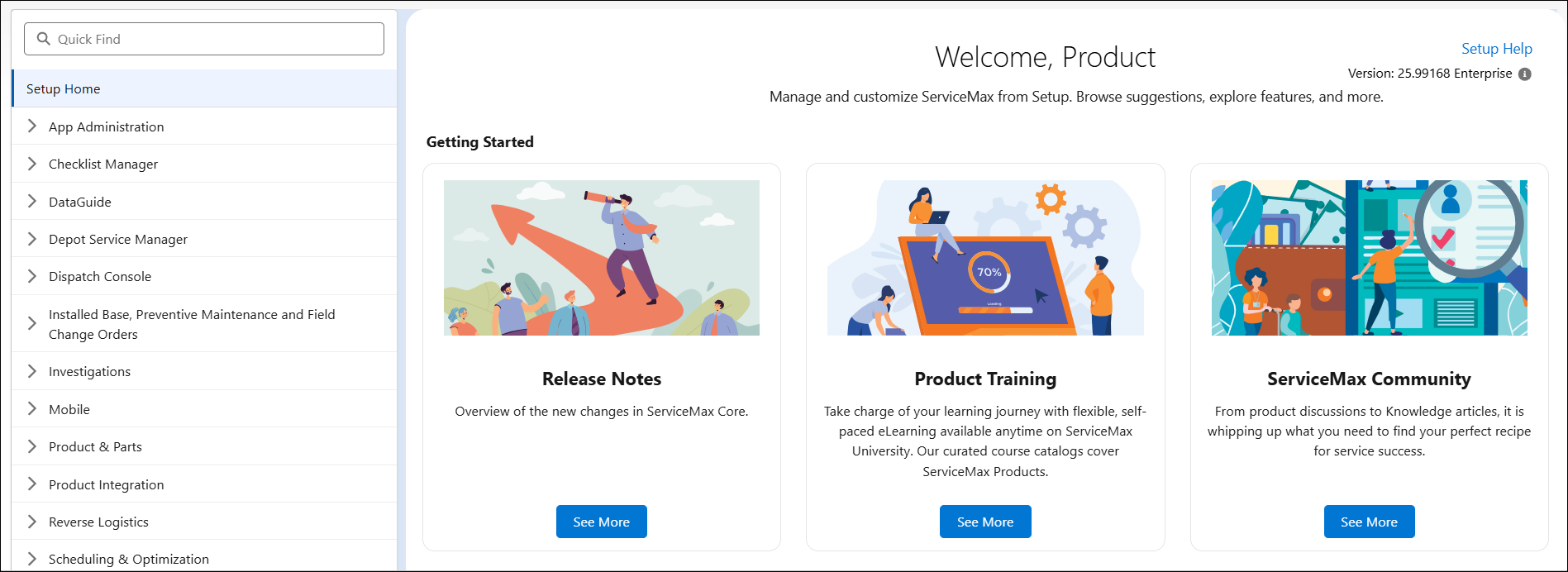1568x572 pixels.
Task: Click the version info icon
Action: (x=1525, y=74)
